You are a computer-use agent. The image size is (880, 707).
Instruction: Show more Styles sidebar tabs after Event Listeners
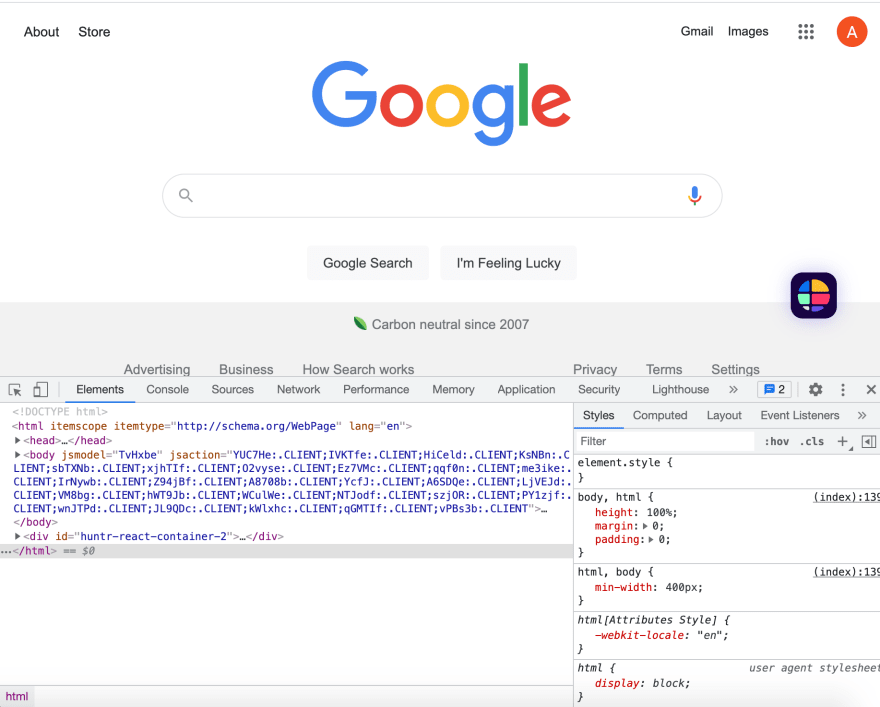[x=862, y=415]
